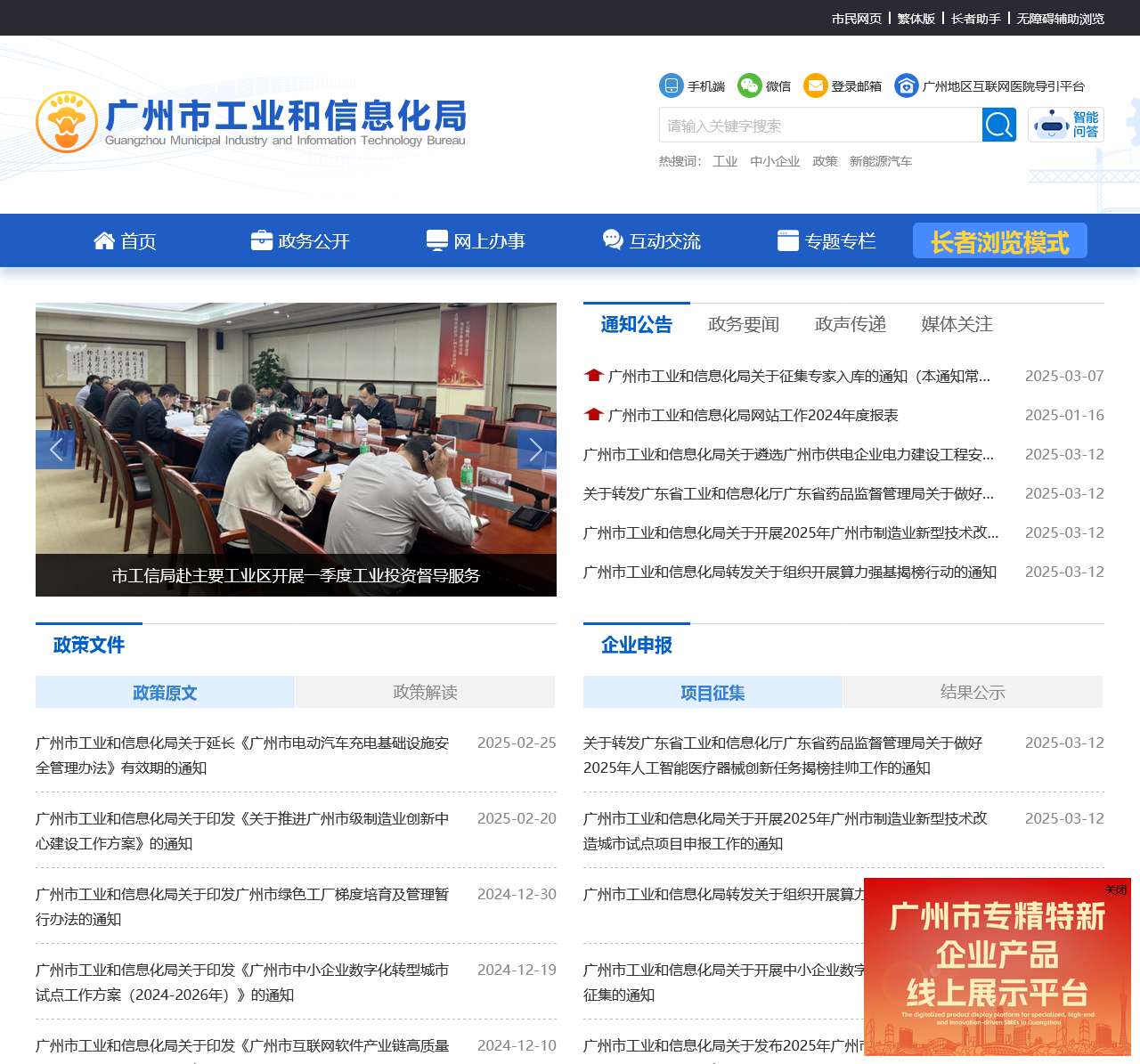Click the 企业申报 section heading
The height and width of the screenshot is (1064, 1140).
[637, 645]
